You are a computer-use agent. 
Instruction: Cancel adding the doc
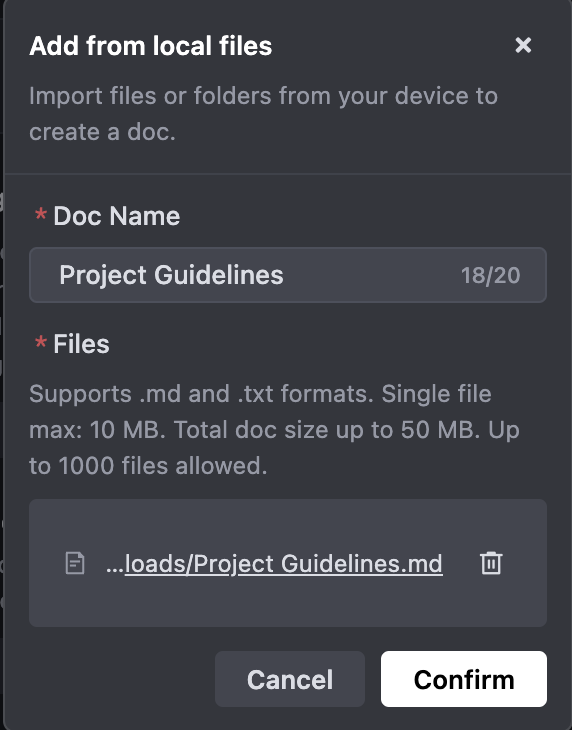[289, 679]
